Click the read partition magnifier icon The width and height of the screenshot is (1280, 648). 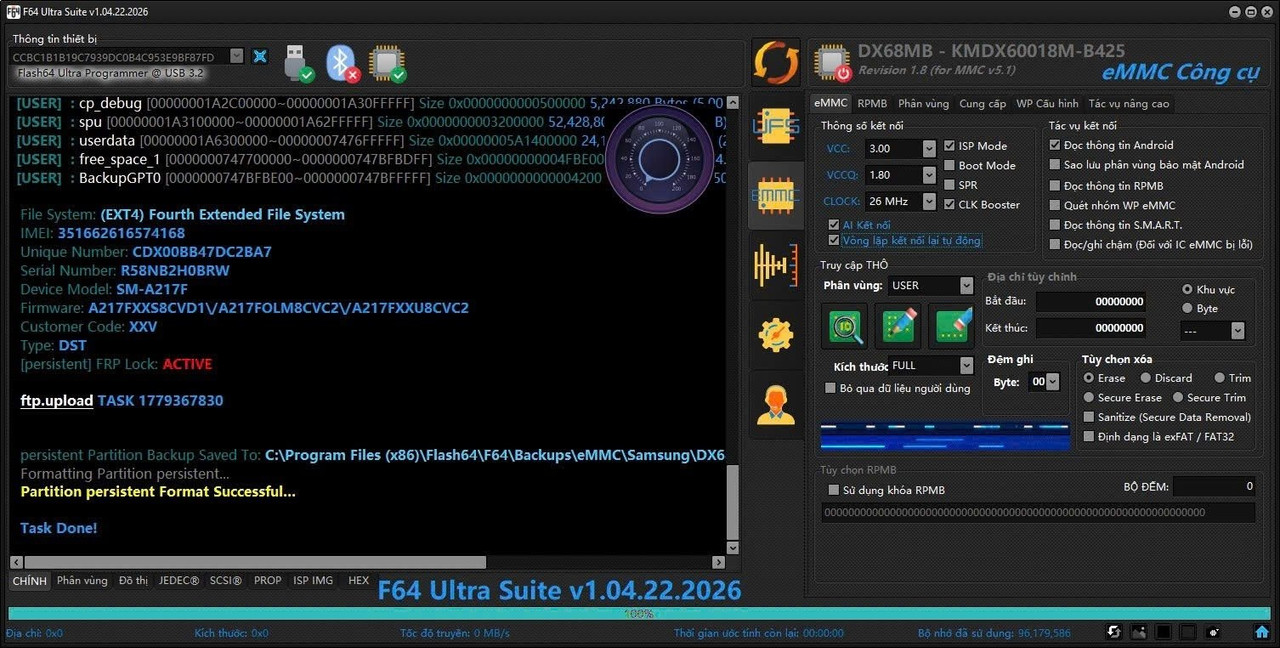[844, 326]
